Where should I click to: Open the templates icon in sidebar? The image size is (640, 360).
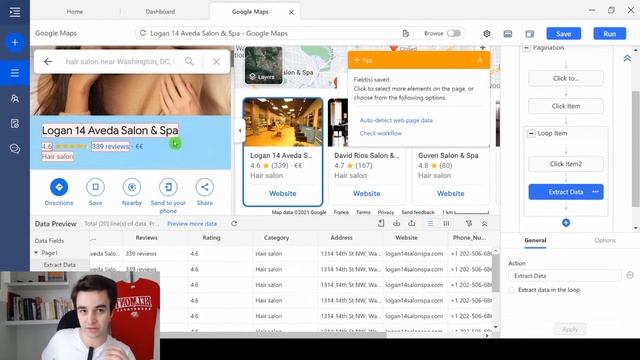point(15,124)
